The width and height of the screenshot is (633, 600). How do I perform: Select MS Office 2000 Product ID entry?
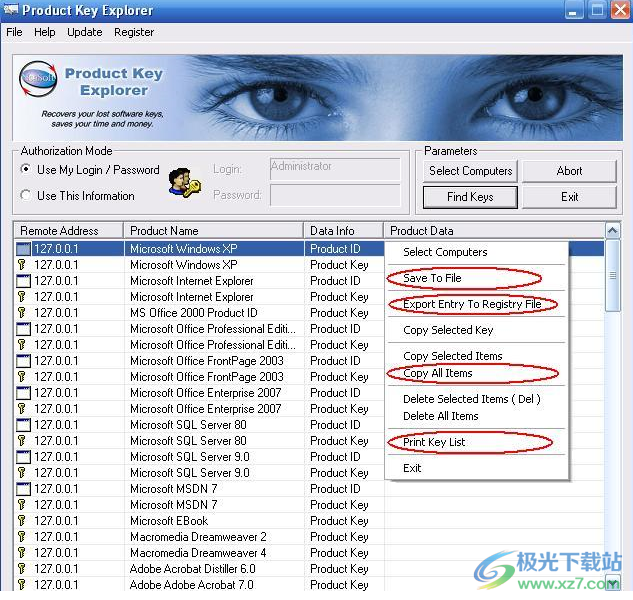coord(194,313)
